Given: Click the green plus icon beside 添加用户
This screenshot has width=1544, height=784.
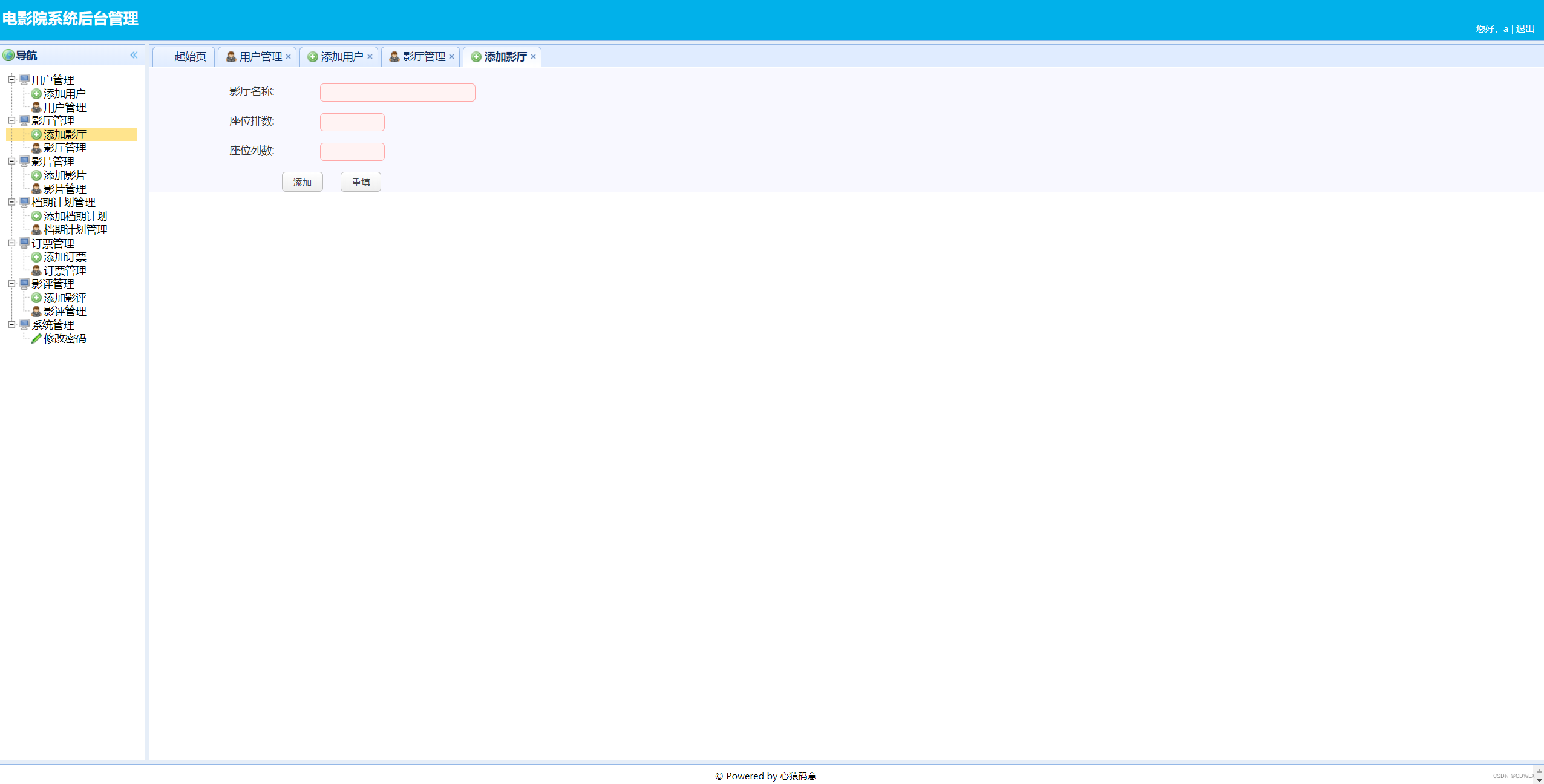Looking at the screenshot, I should (x=36, y=93).
